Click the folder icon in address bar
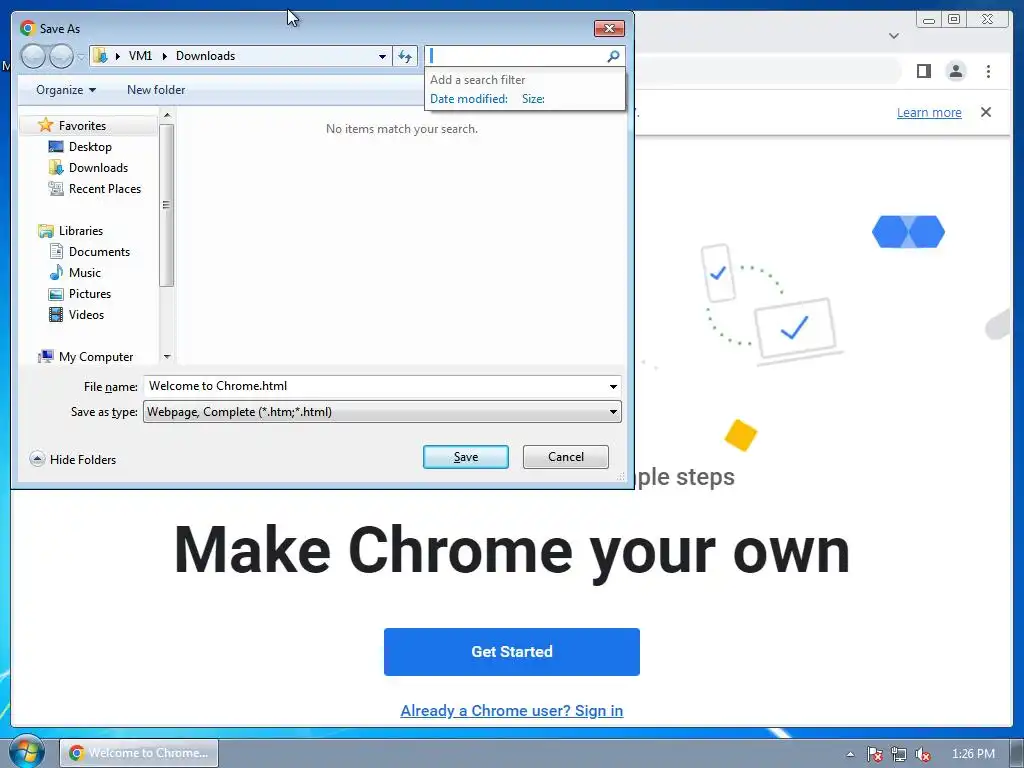Viewport: 1024px width, 768px height. point(101,56)
